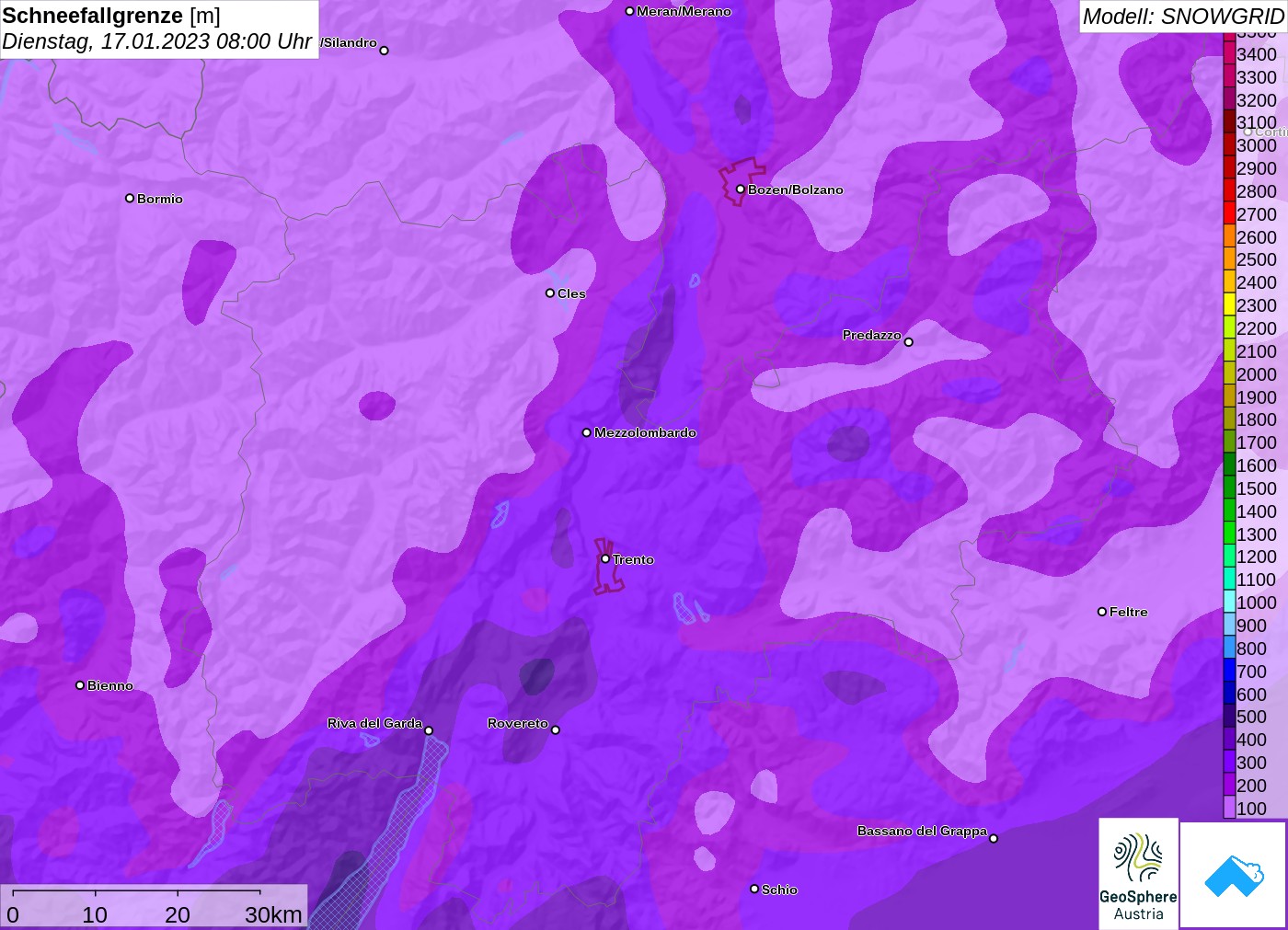Click the 500 m legend color swatch
The image size is (1288, 930).
click(1229, 716)
